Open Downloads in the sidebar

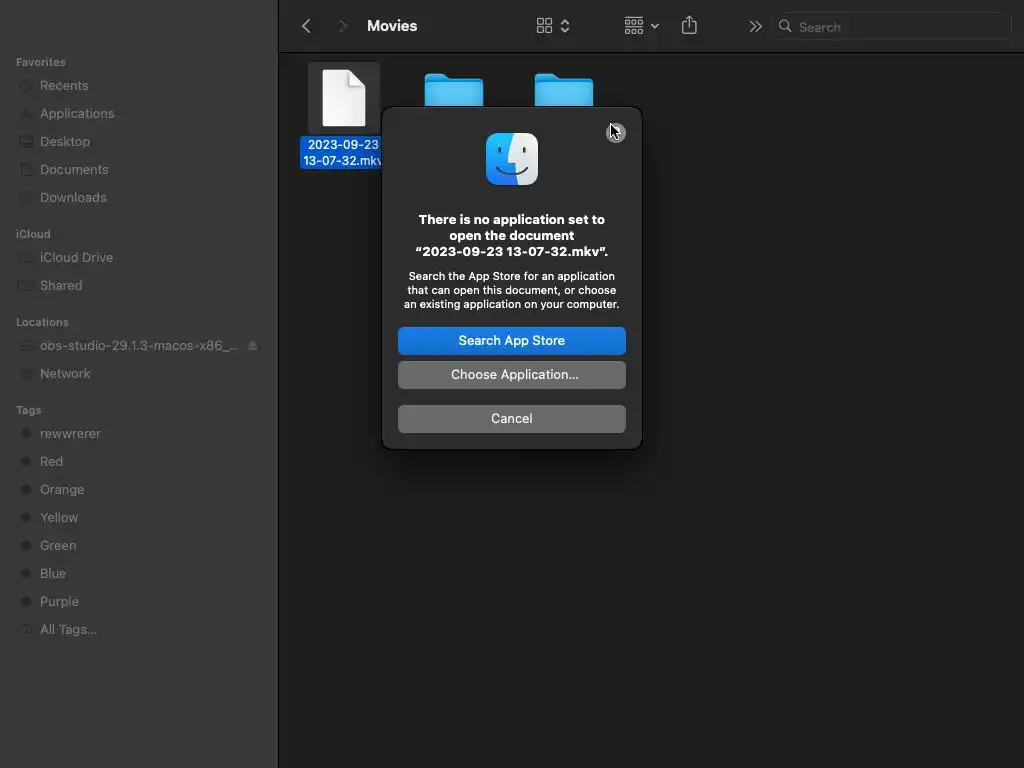tap(72, 198)
